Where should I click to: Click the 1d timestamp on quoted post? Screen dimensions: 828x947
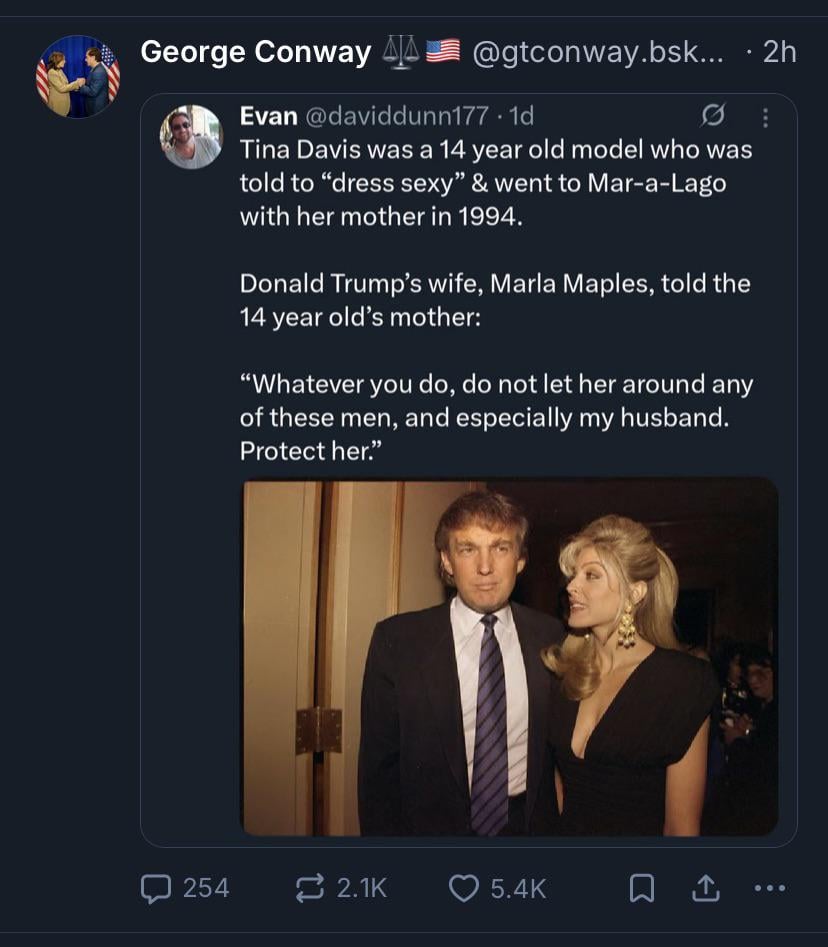point(521,116)
